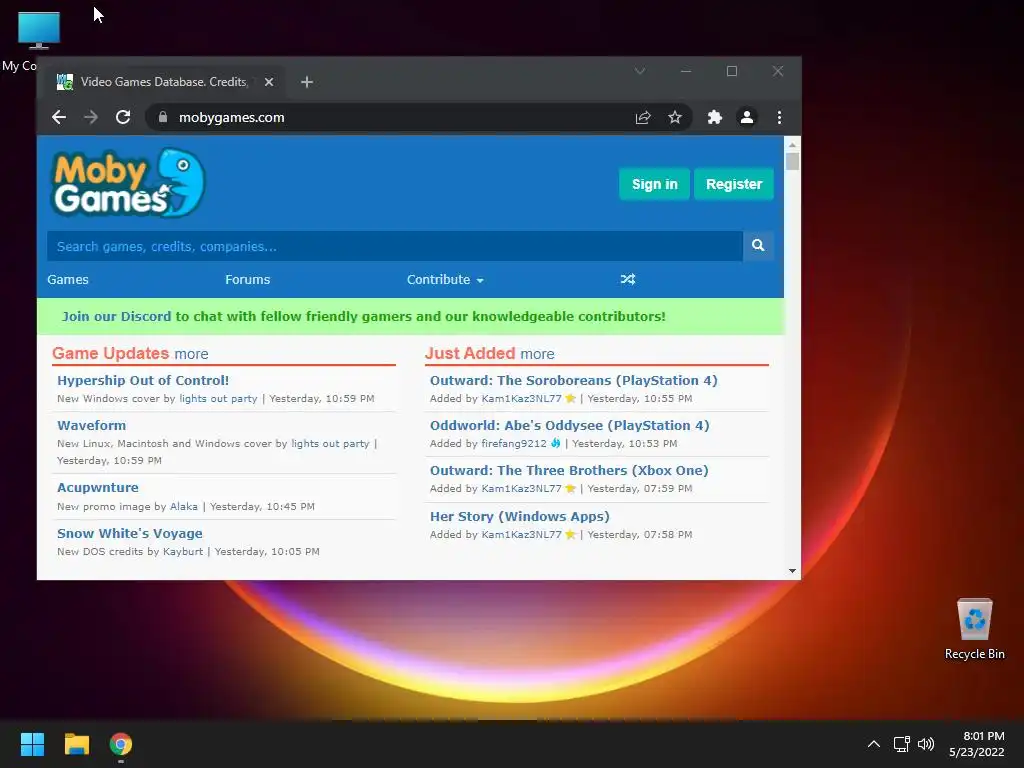The image size is (1024, 768).
Task: Expand the Contribute dropdown menu
Action: point(445,280)
